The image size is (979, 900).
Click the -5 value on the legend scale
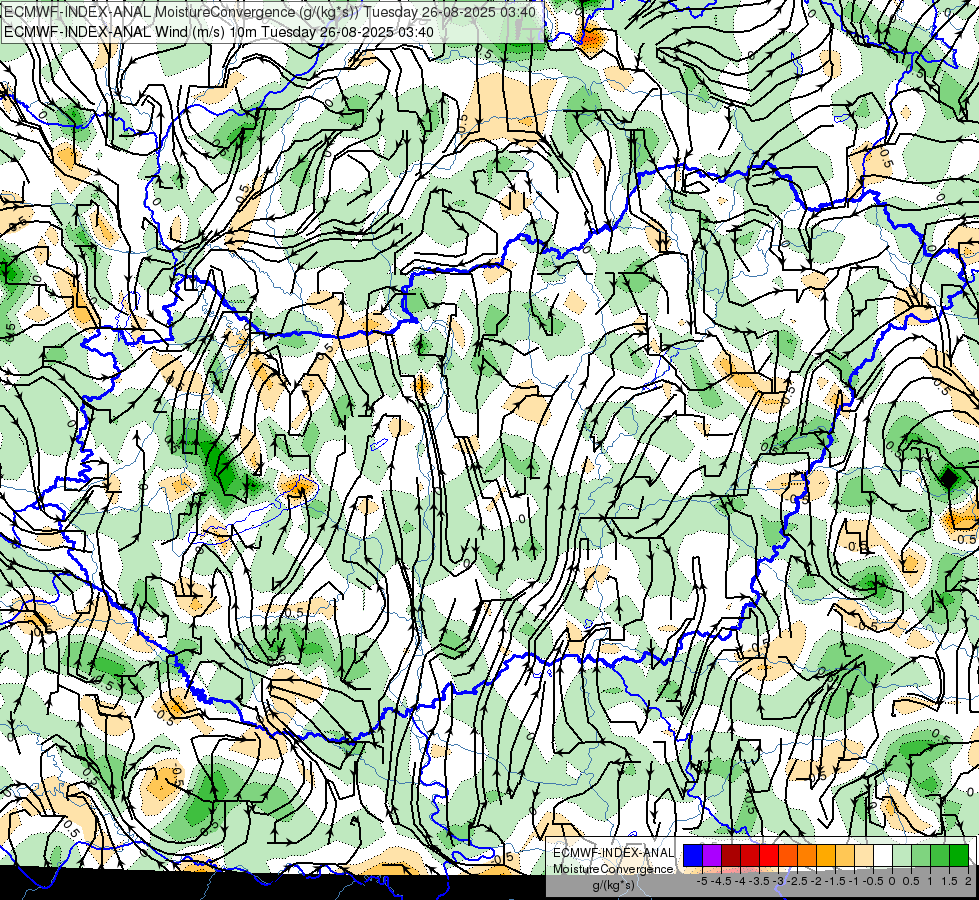(702, 881)
